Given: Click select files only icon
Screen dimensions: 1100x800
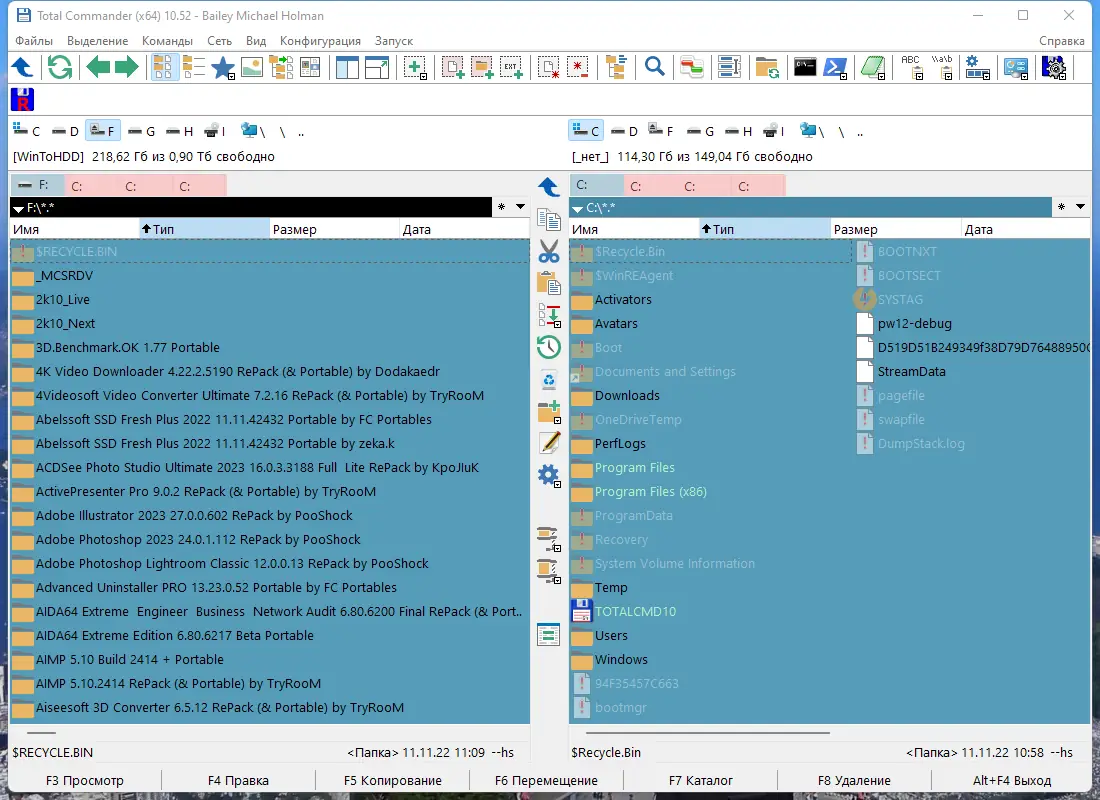Looking at the screenshot, I should click(x=452, y=68).
